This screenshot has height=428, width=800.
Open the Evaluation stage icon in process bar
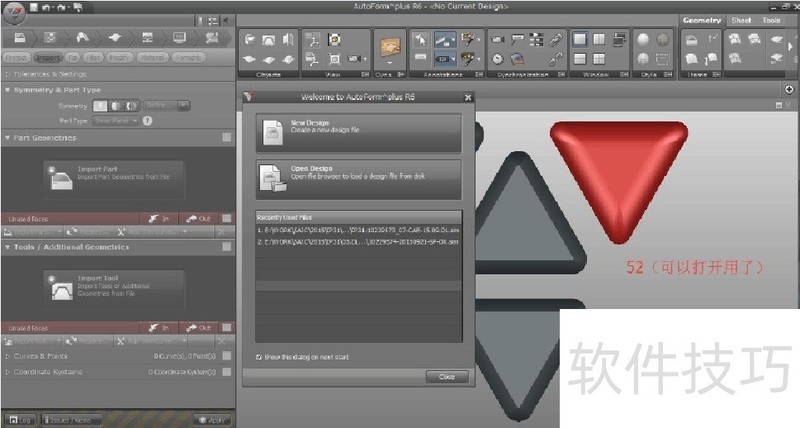[212, 37]
